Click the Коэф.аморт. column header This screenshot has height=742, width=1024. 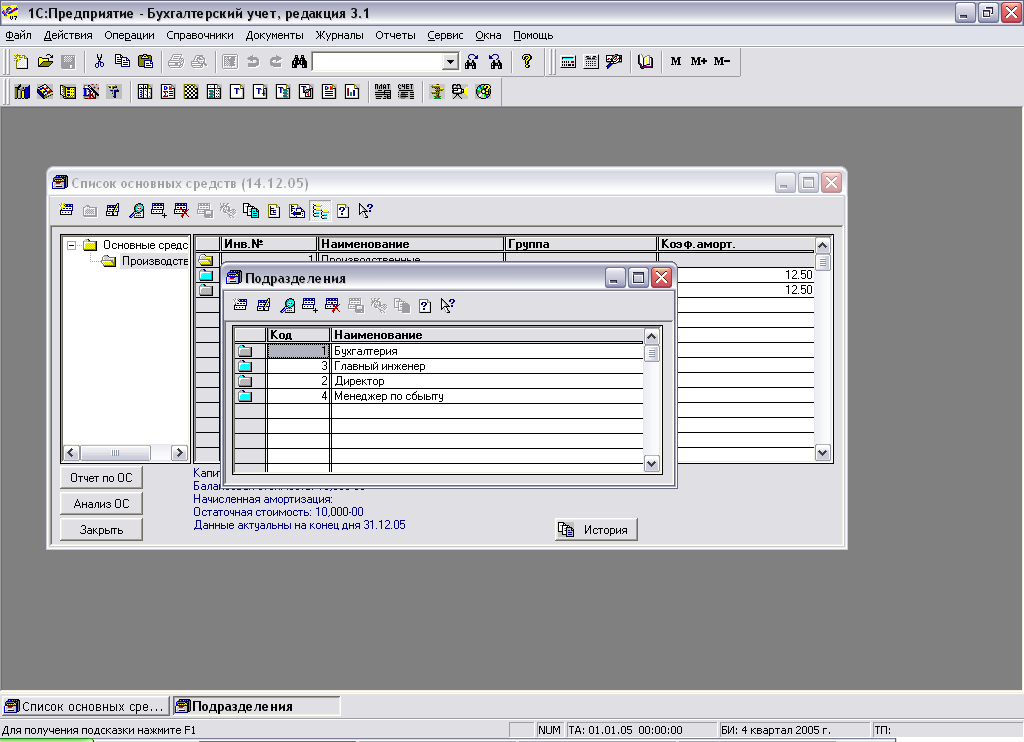pos(736,244)
